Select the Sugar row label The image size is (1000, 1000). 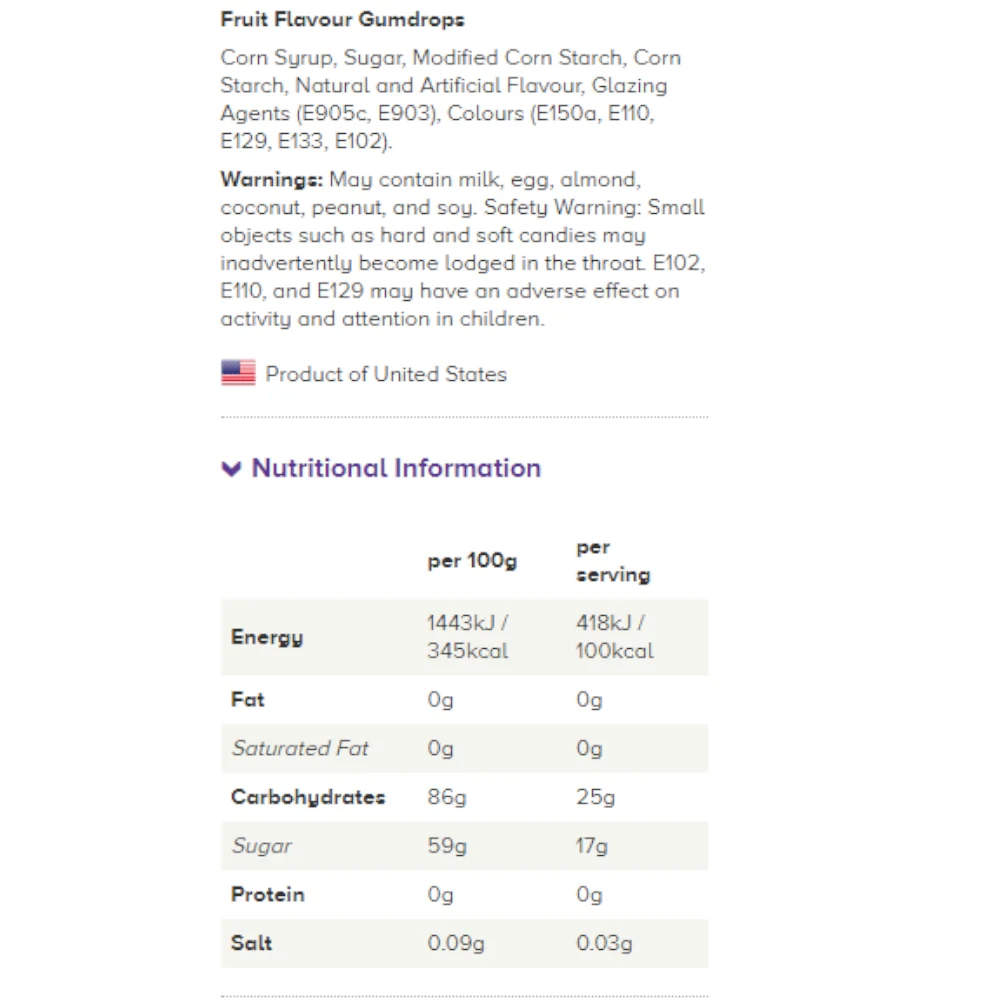[x=261, y=846]
